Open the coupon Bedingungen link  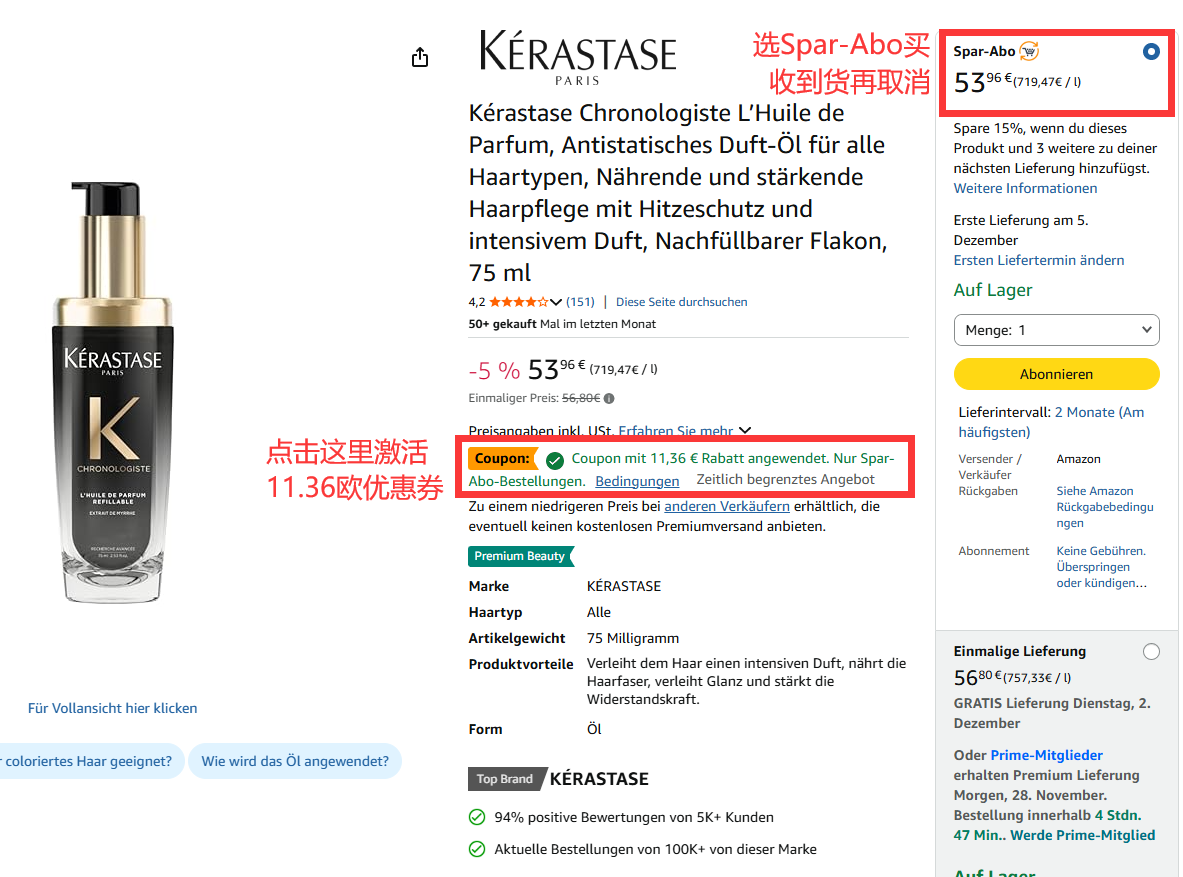637,481
